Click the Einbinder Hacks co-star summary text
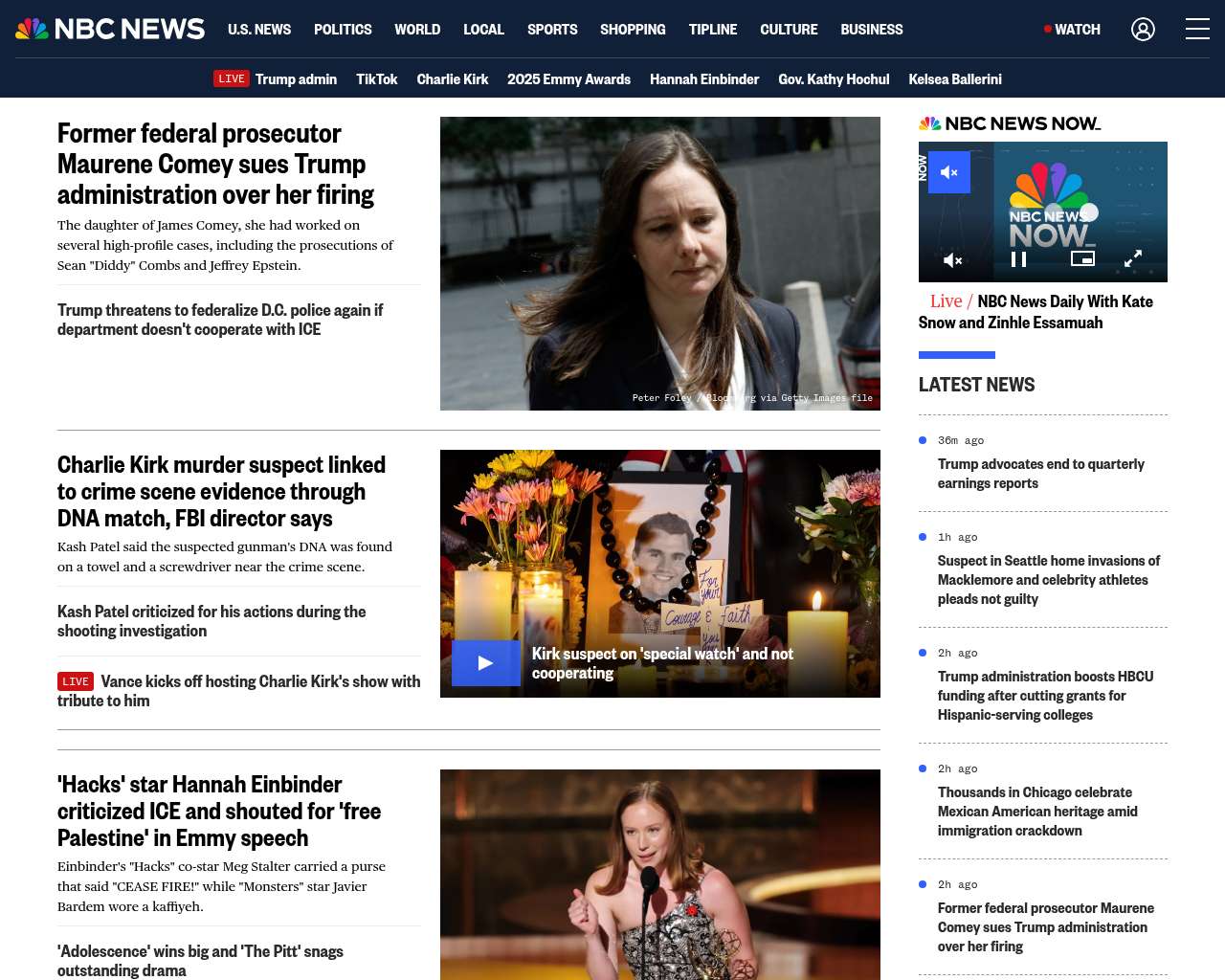Image resolution: width=1225 pixels, height=980 pixels. coord(221,886)
